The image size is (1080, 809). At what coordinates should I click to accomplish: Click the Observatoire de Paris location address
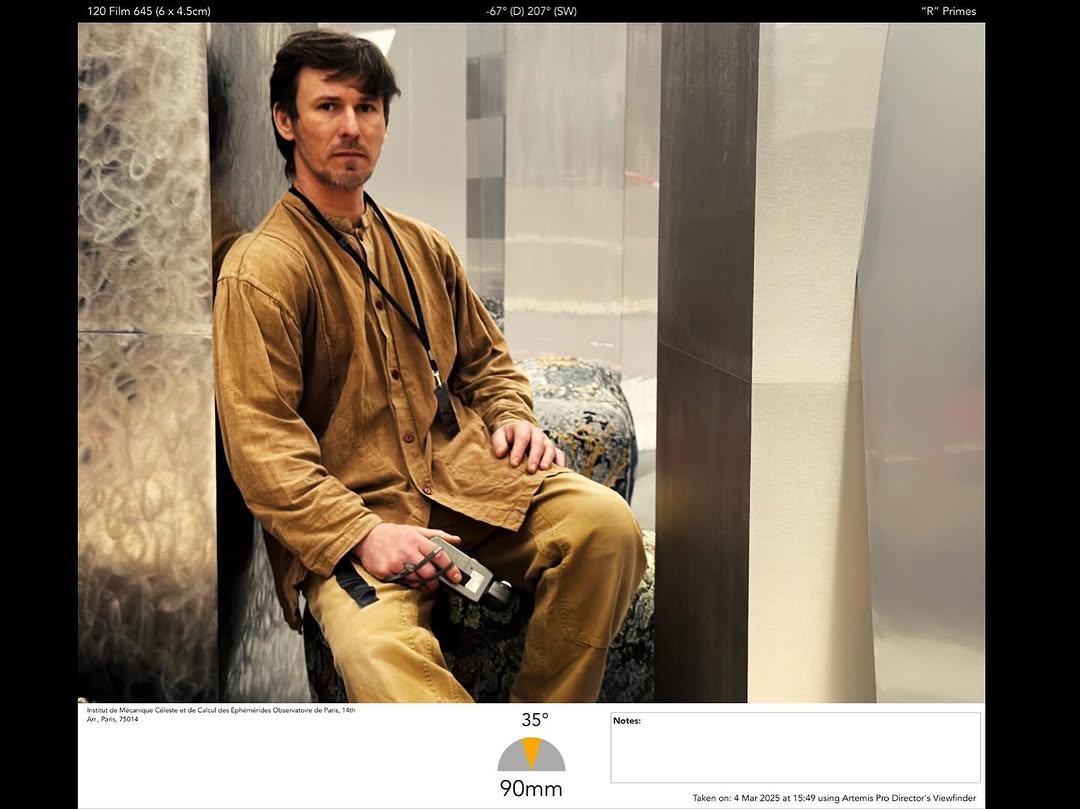point(220,714)
